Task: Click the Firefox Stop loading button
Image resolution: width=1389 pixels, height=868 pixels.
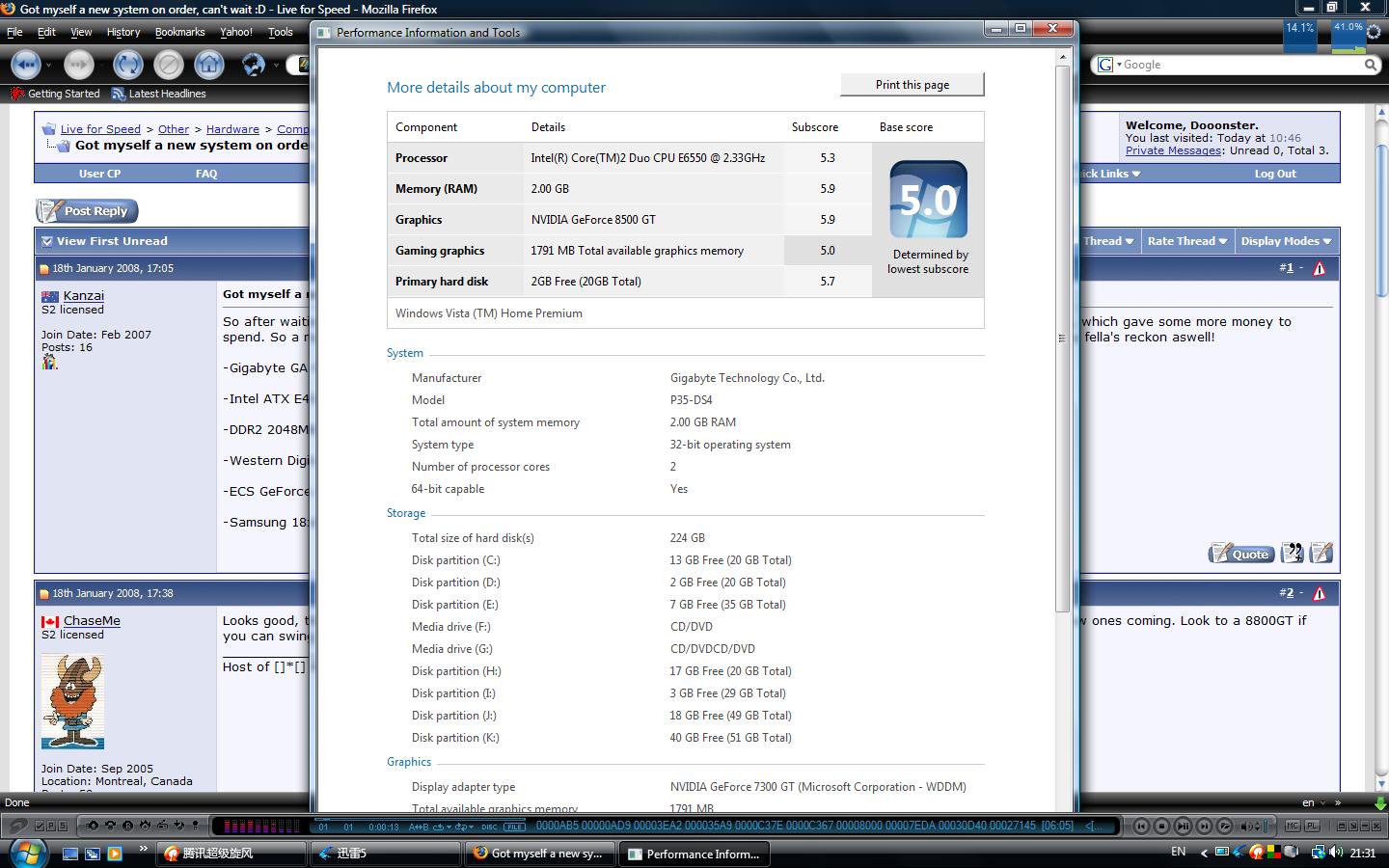Action: tap(169, 65)
